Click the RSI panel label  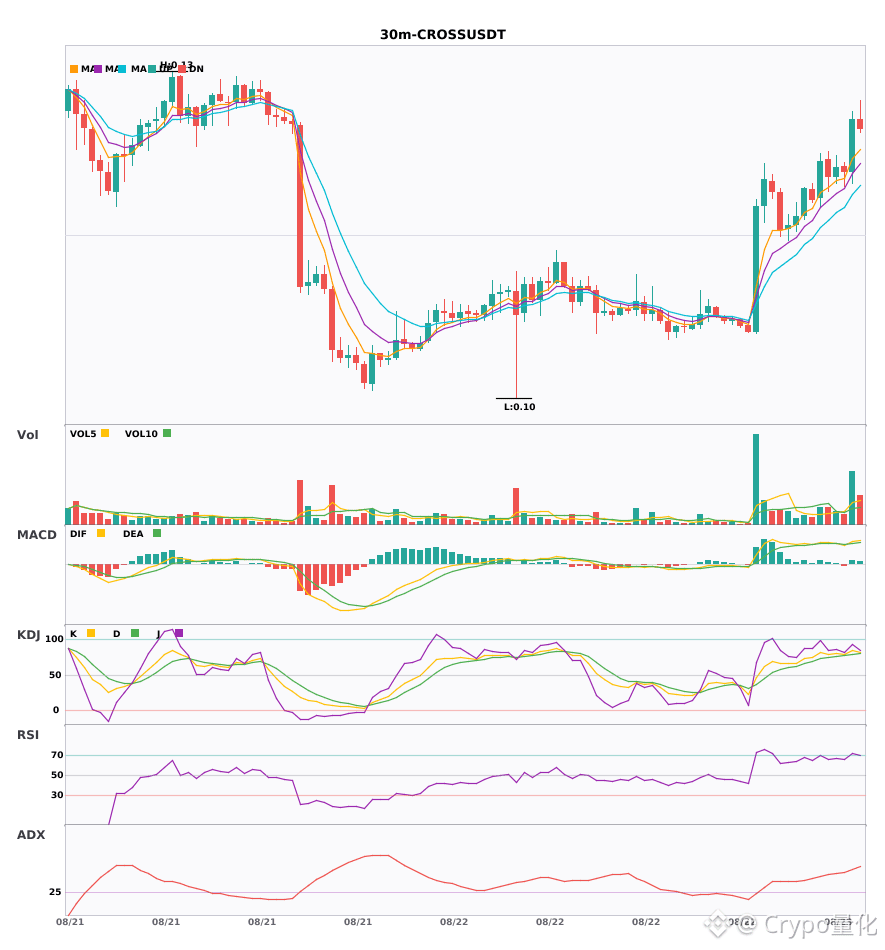click(28, 735)
